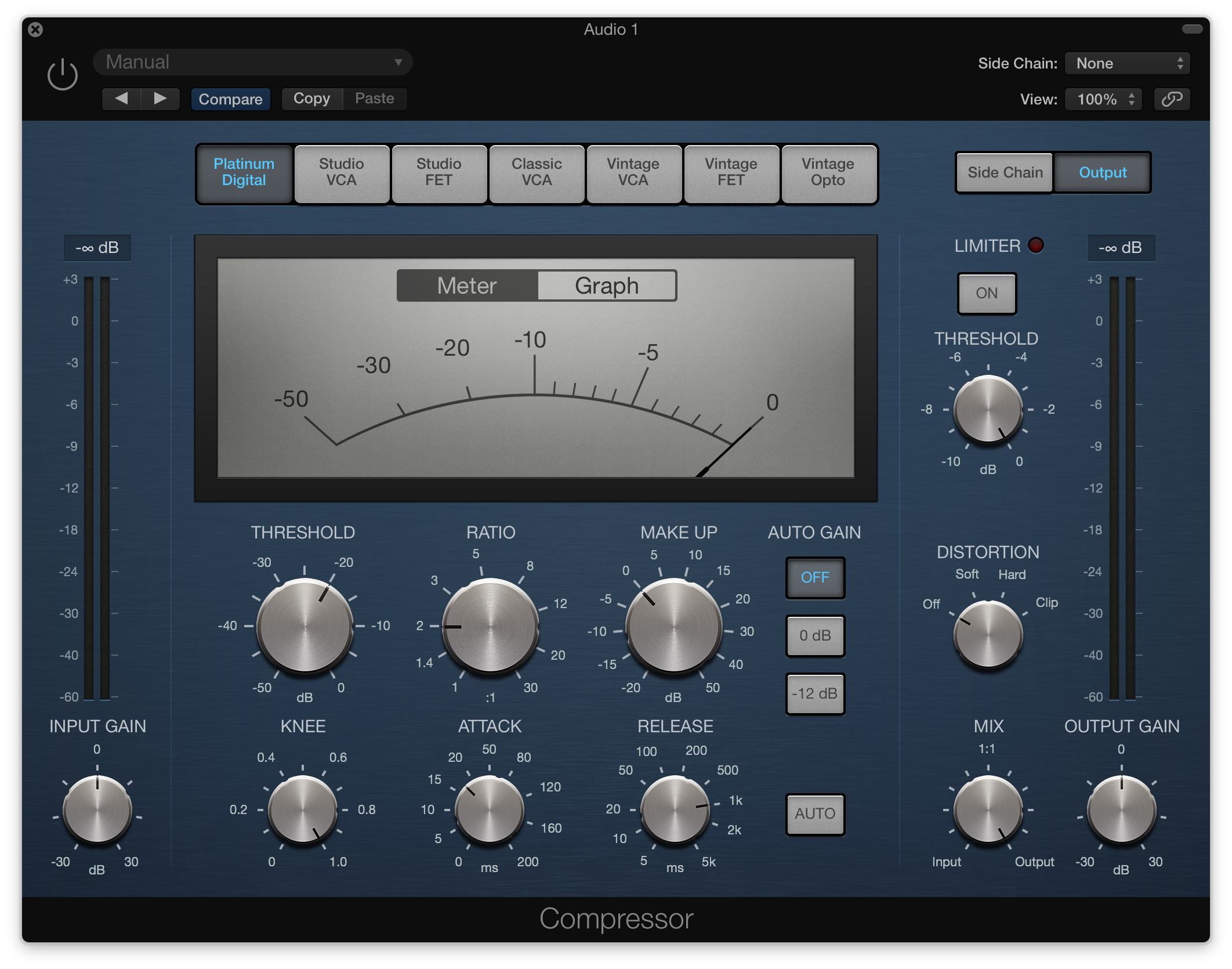Image resolution: width=1232 pixels, height=969 pixels.
Task: Open the View 100% size dropdown
Action: (1103, 99)
